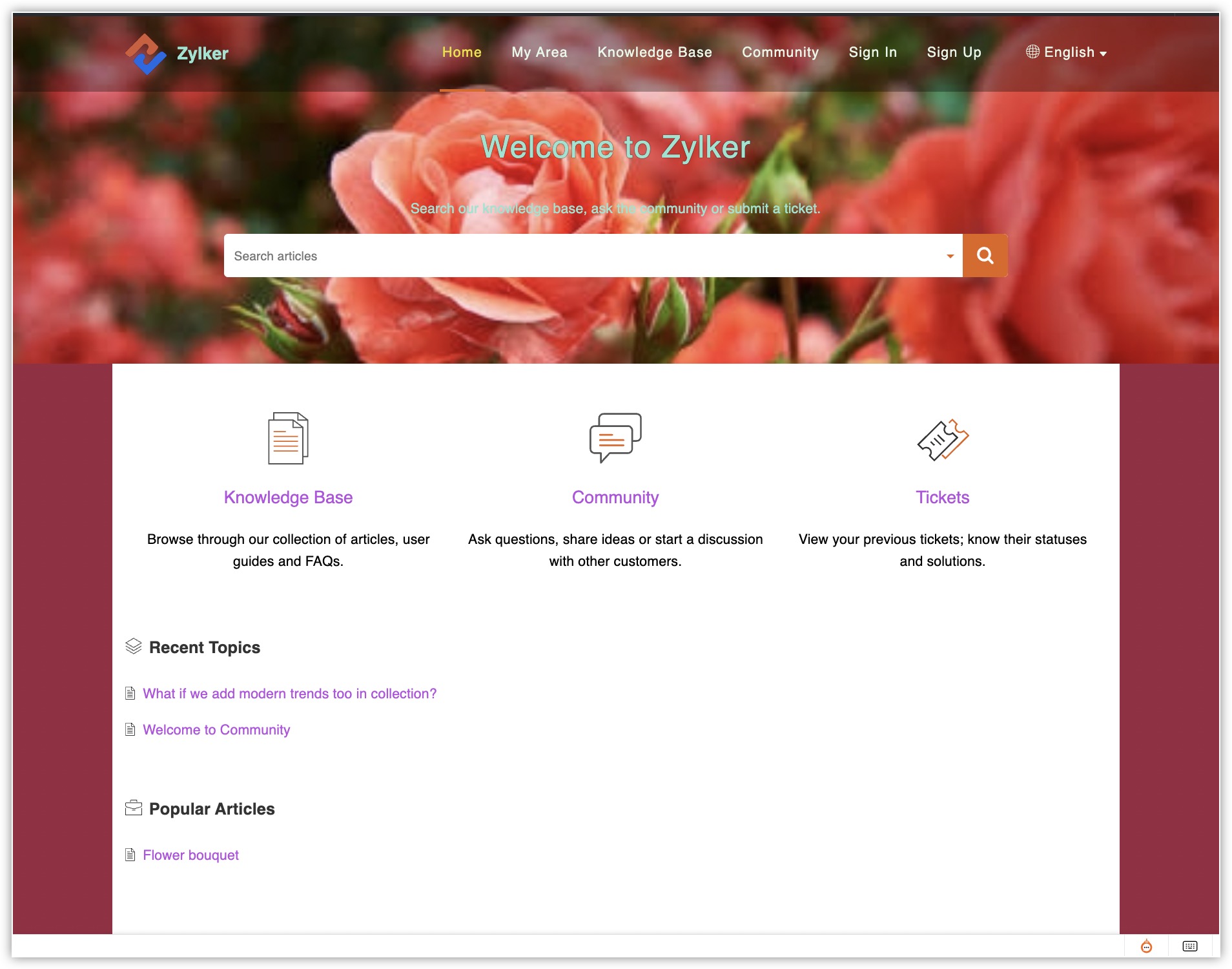Click the Zylker logo icon

tap(146, 54)
